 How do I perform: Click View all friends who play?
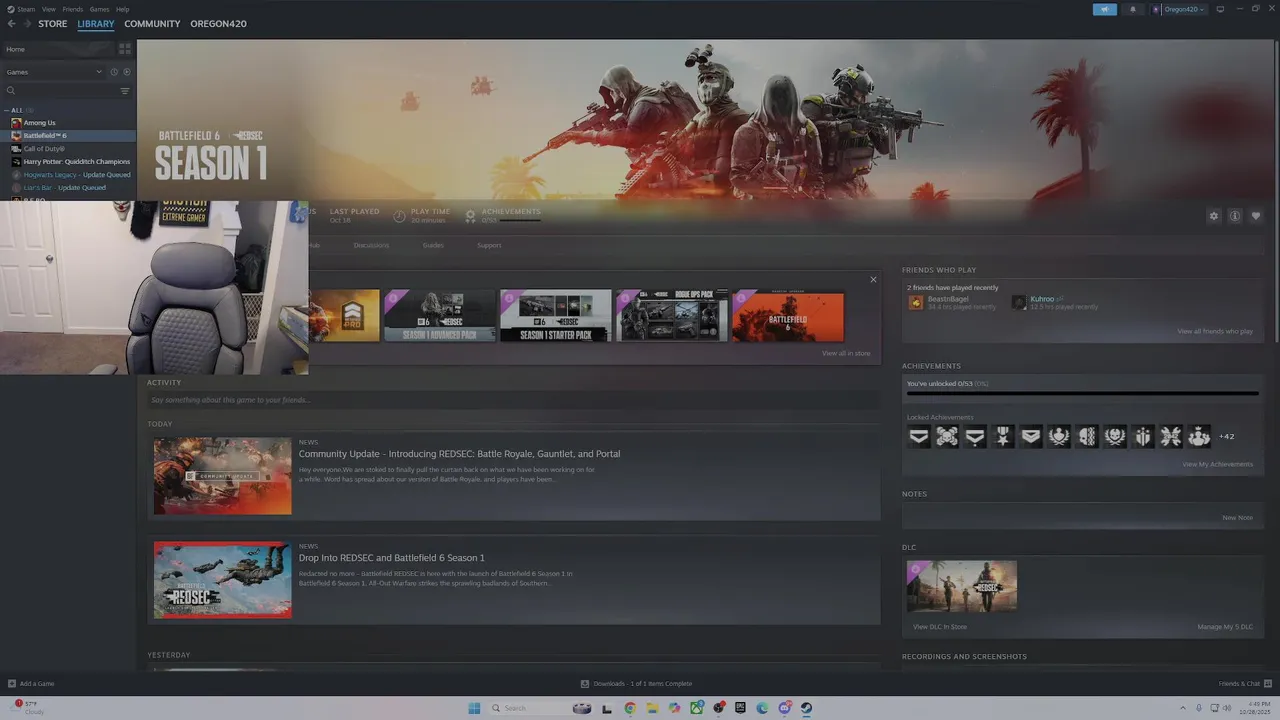coord(1215,331)
